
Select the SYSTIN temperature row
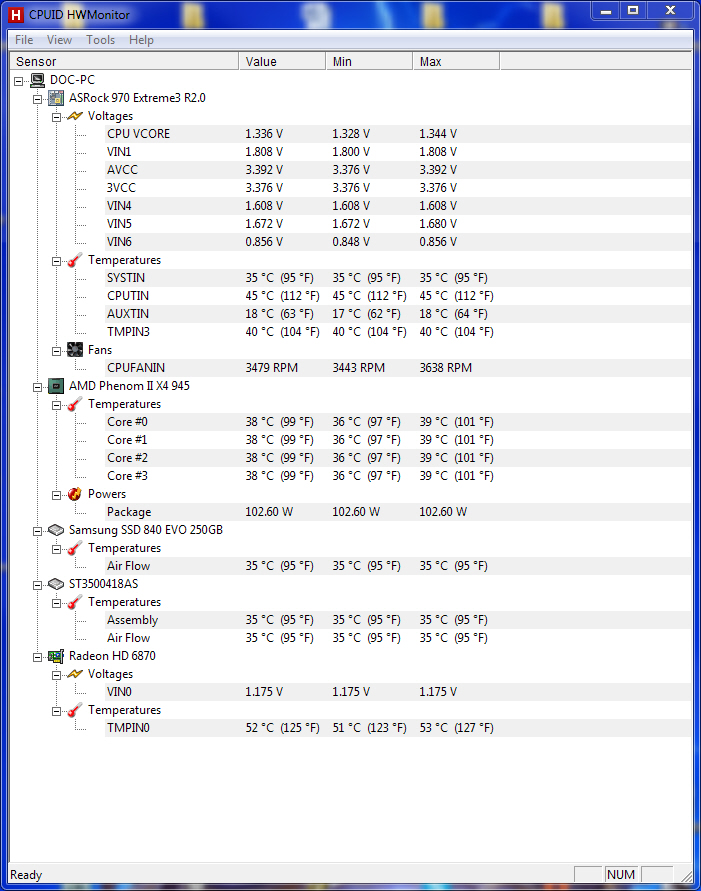[x=398, y=278]
